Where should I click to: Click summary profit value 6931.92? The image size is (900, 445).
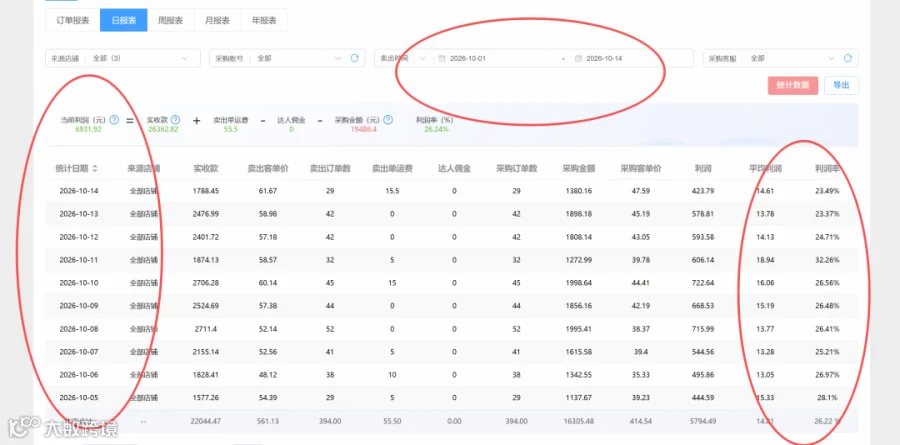point(88,130)
